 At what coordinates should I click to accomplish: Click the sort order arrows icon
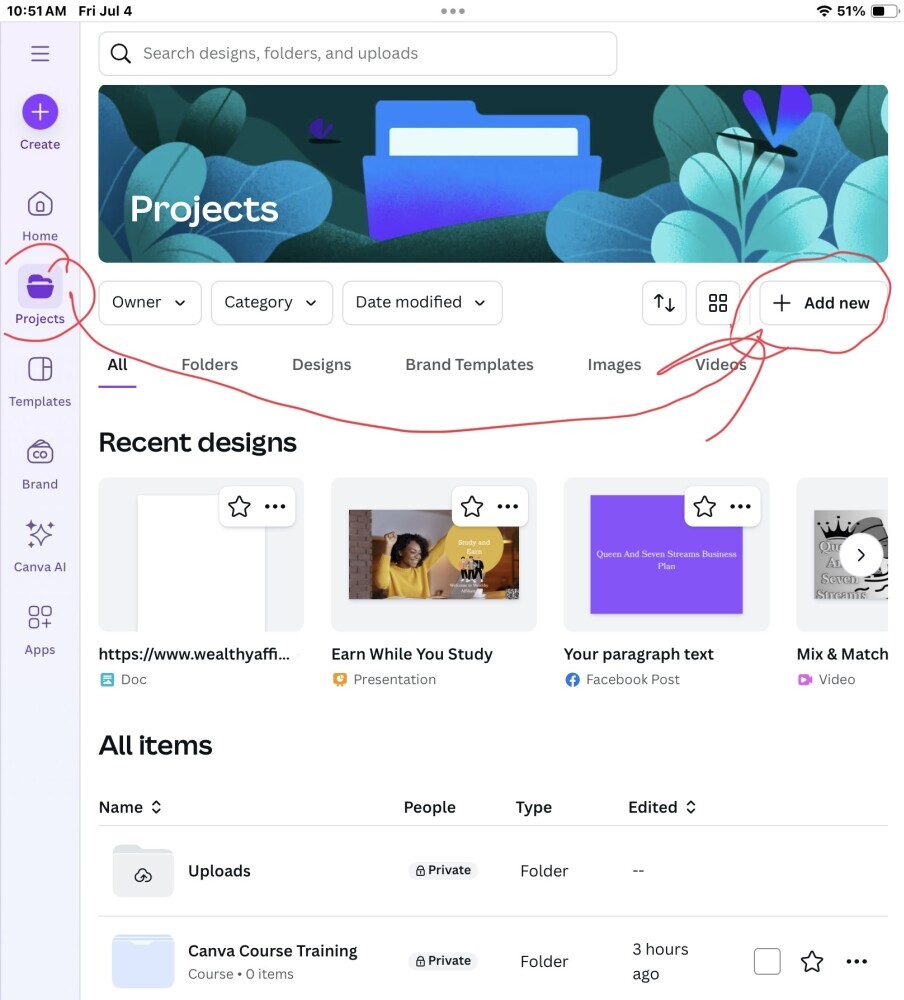(665, 303)
